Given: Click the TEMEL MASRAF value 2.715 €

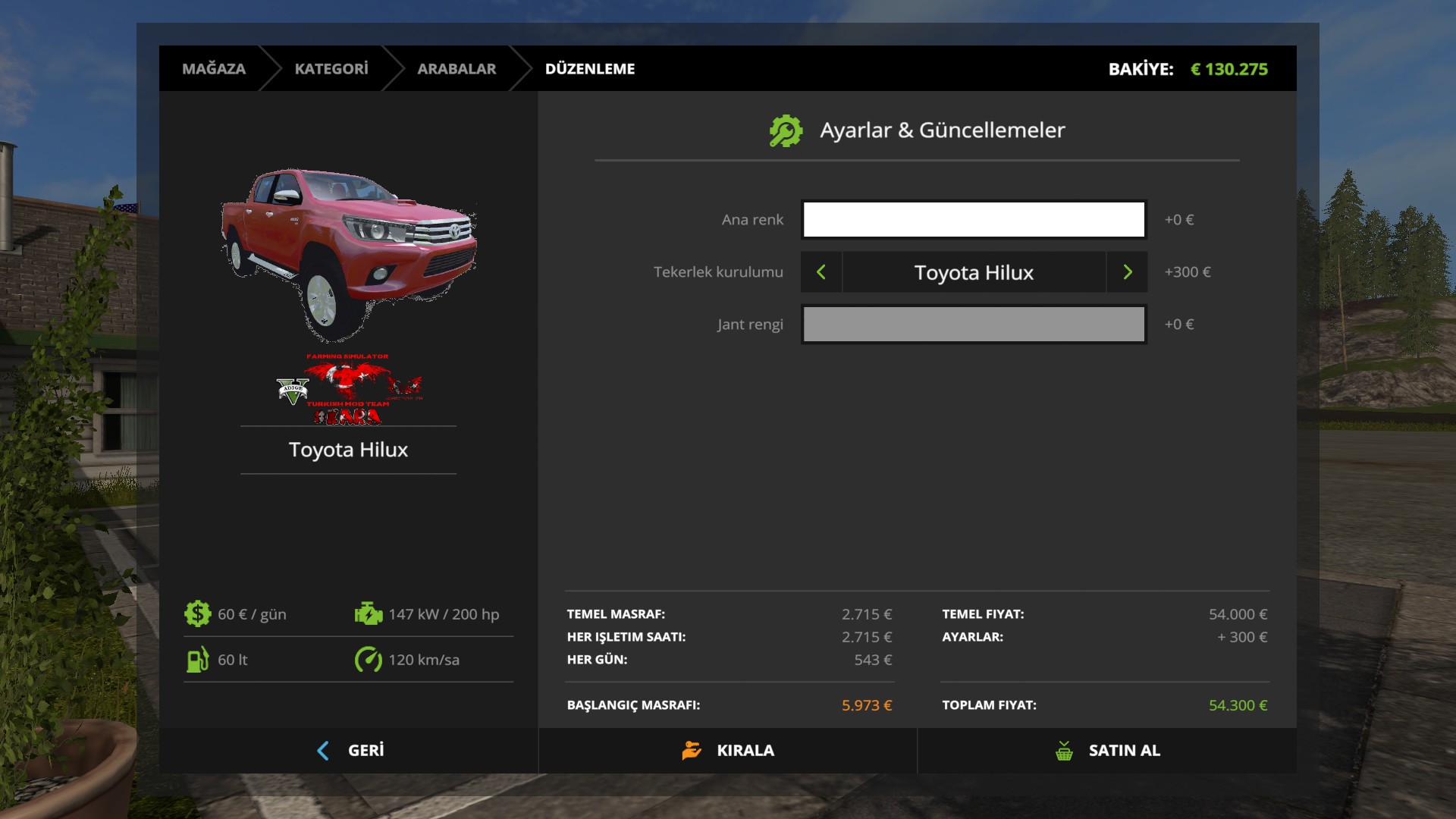Looking at the screenshot, I should click(867, 614).
